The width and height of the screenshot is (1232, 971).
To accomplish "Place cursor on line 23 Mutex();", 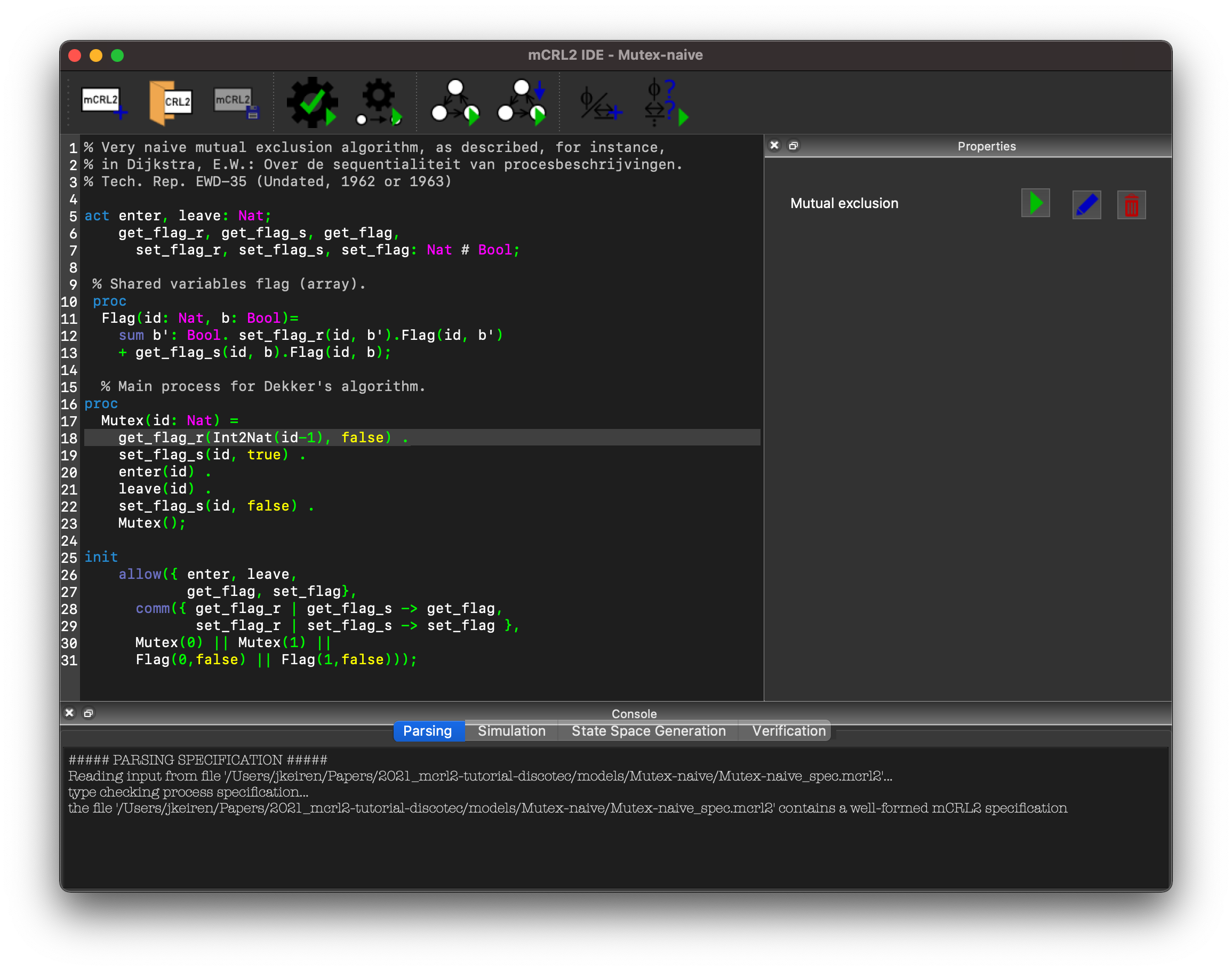I will coord(151,523).
